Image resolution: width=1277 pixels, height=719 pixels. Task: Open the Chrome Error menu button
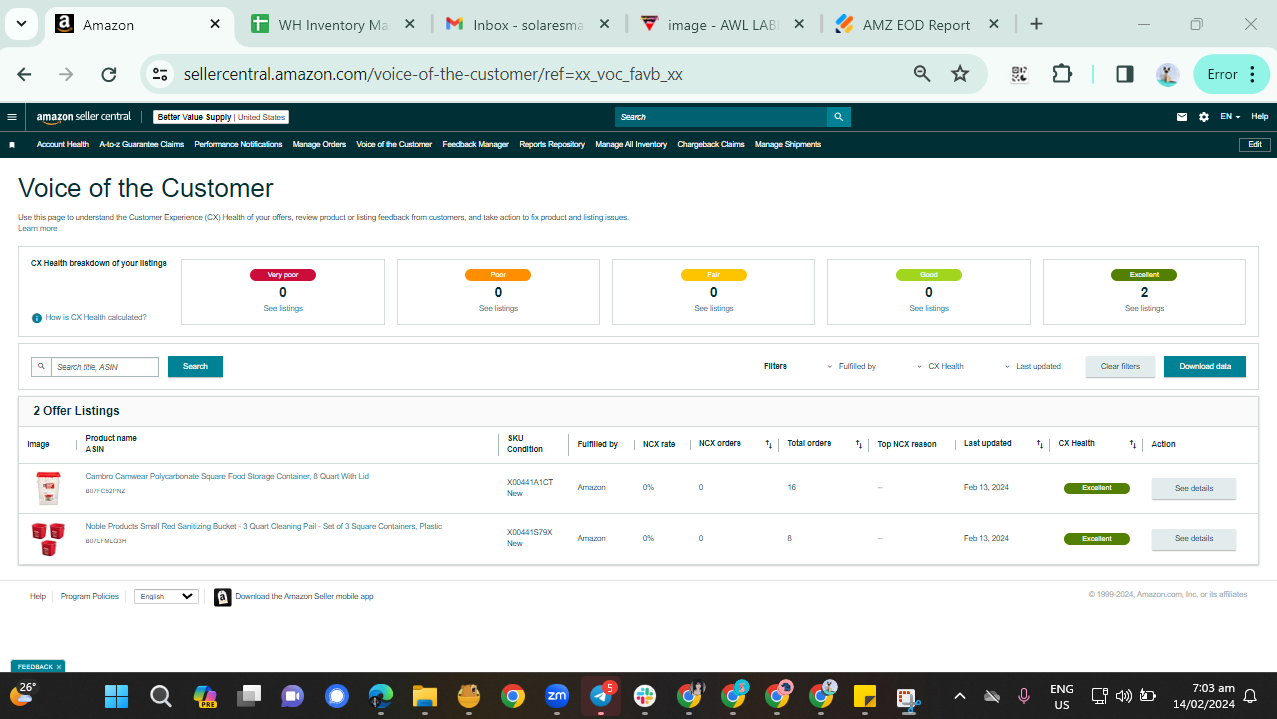coord(1230,74)
